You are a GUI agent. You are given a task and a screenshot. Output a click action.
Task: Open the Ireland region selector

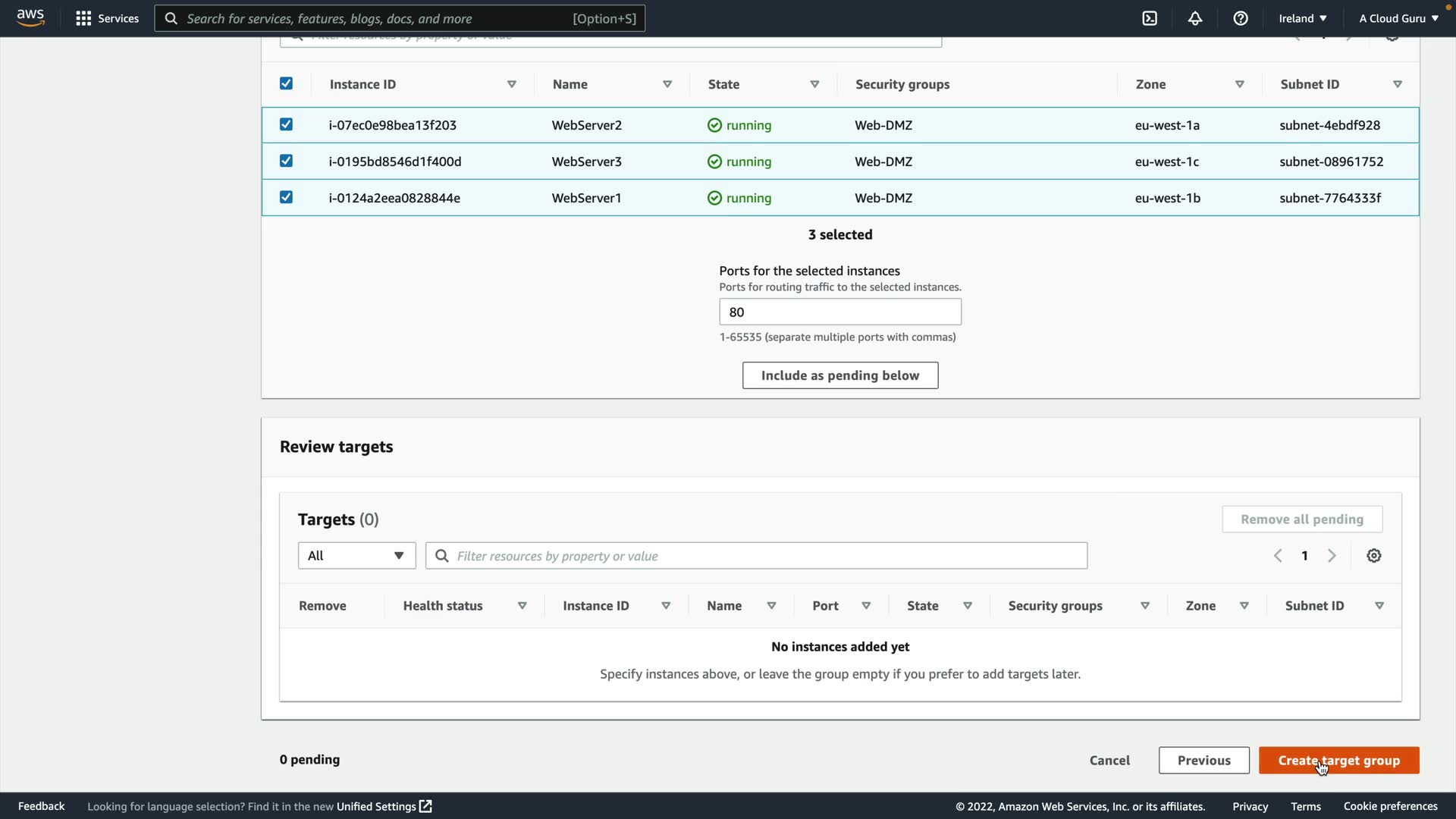coord(1302,18)
